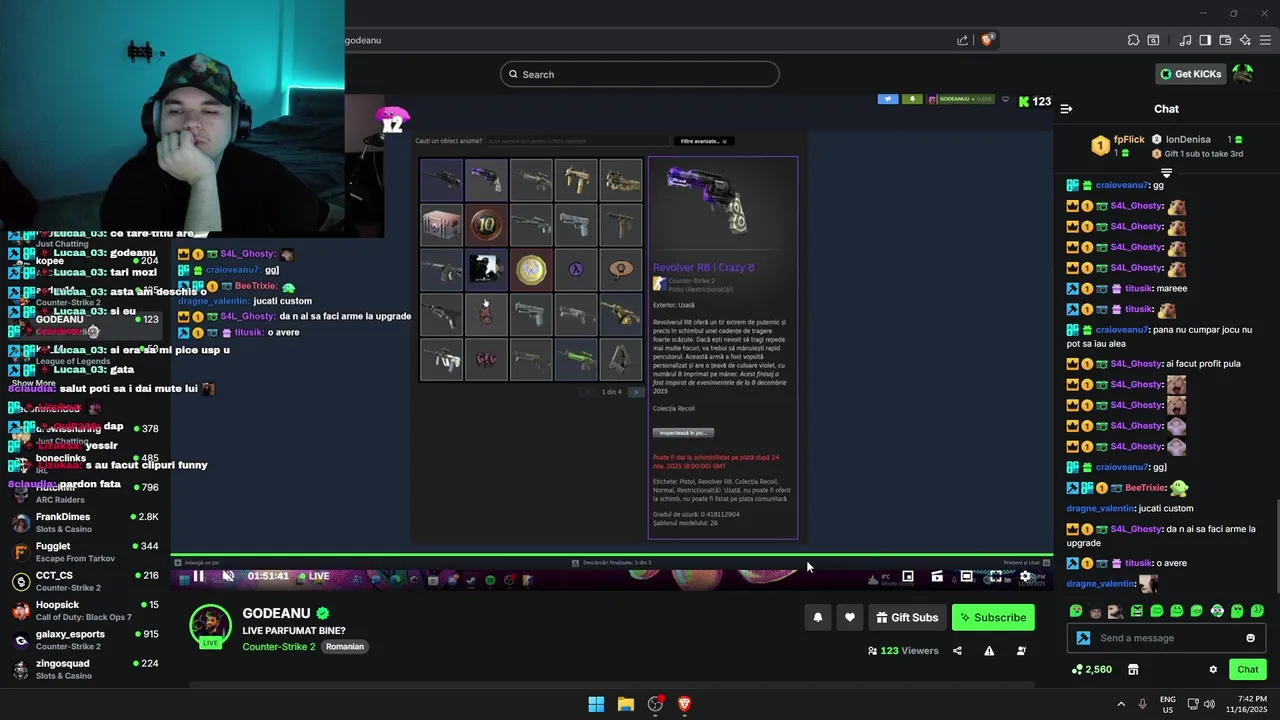Open chat settings gear
Screen dimensions: 1280x720
click(1213, 670)
